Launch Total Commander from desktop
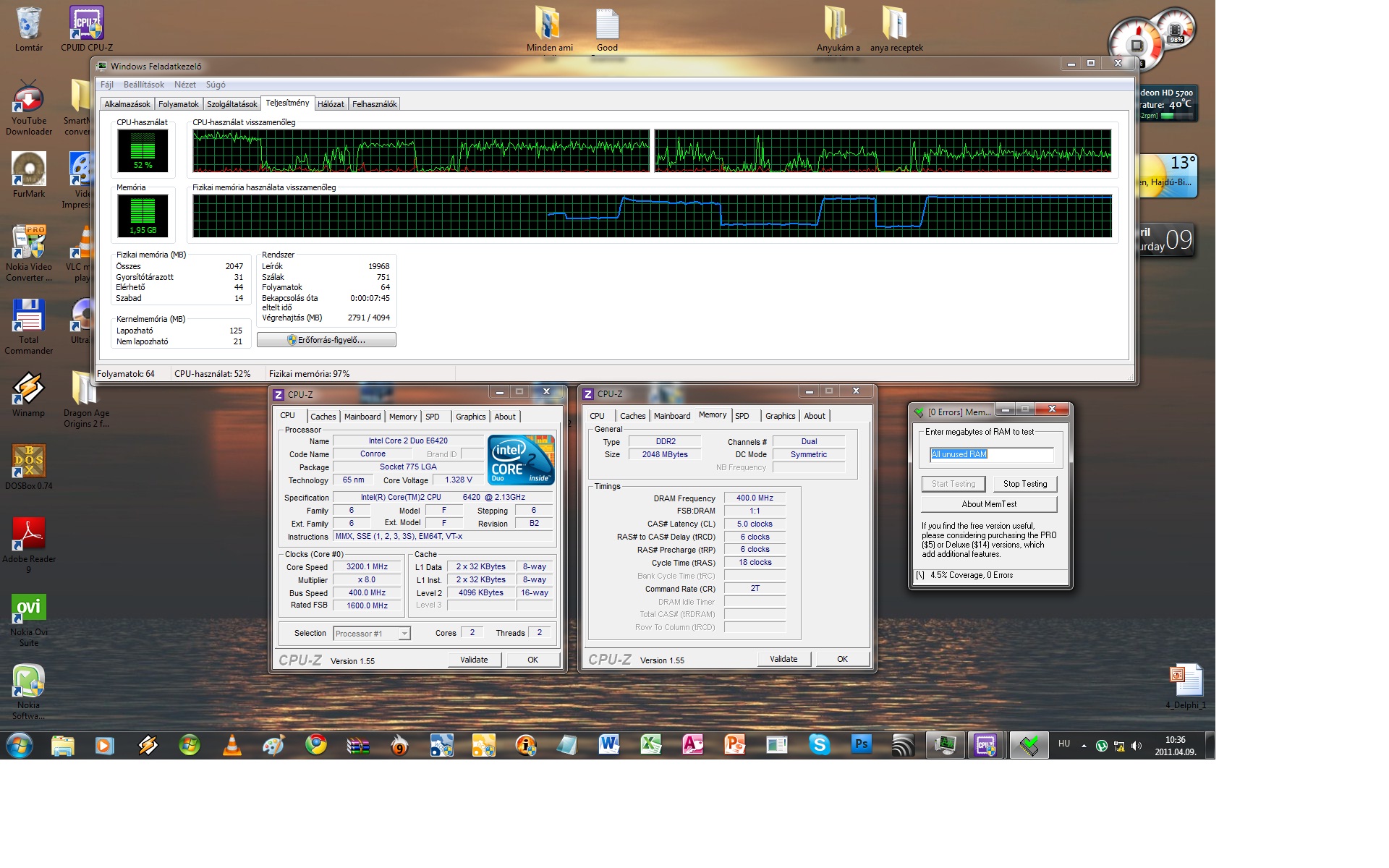The height and width of the screenshot is (868, 1389). point(29,316)
